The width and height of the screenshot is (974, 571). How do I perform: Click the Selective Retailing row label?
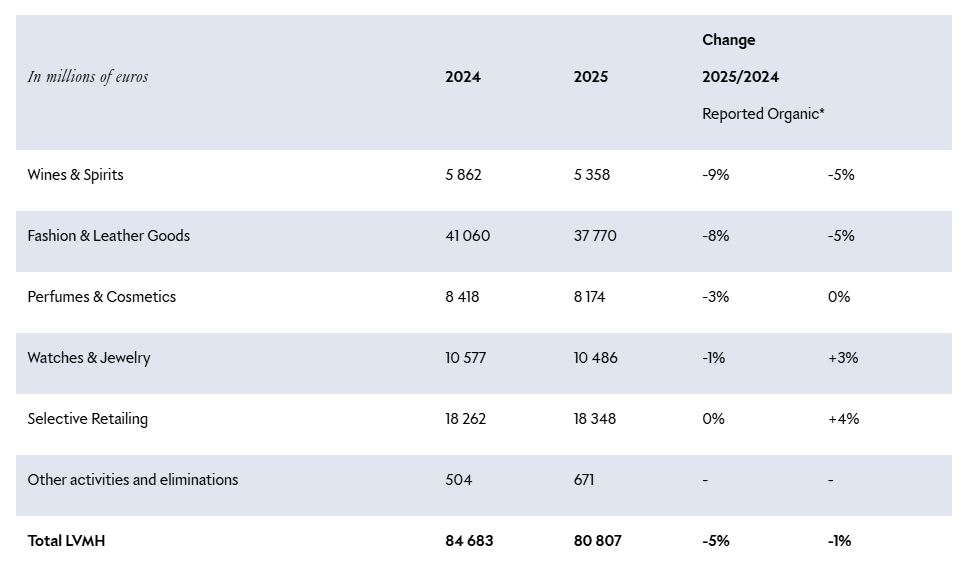pos(88,419)
